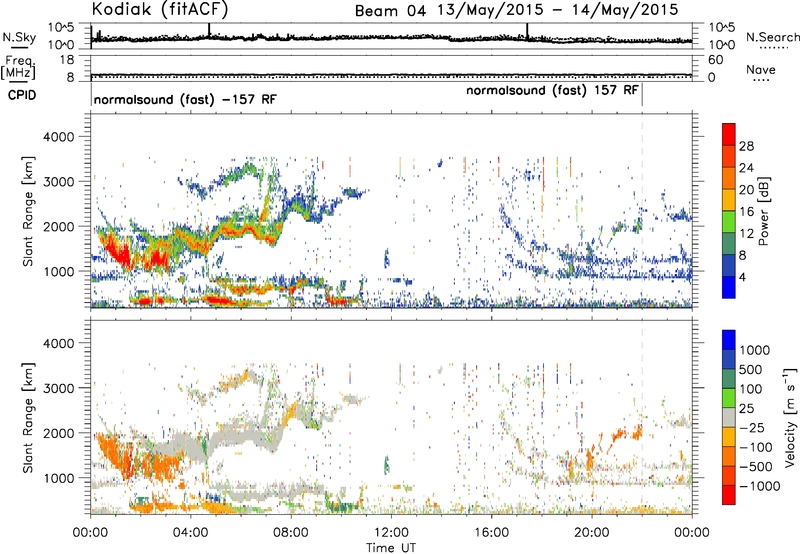Click the '100' Velocity colorbar label

click(x=751, y=389)
